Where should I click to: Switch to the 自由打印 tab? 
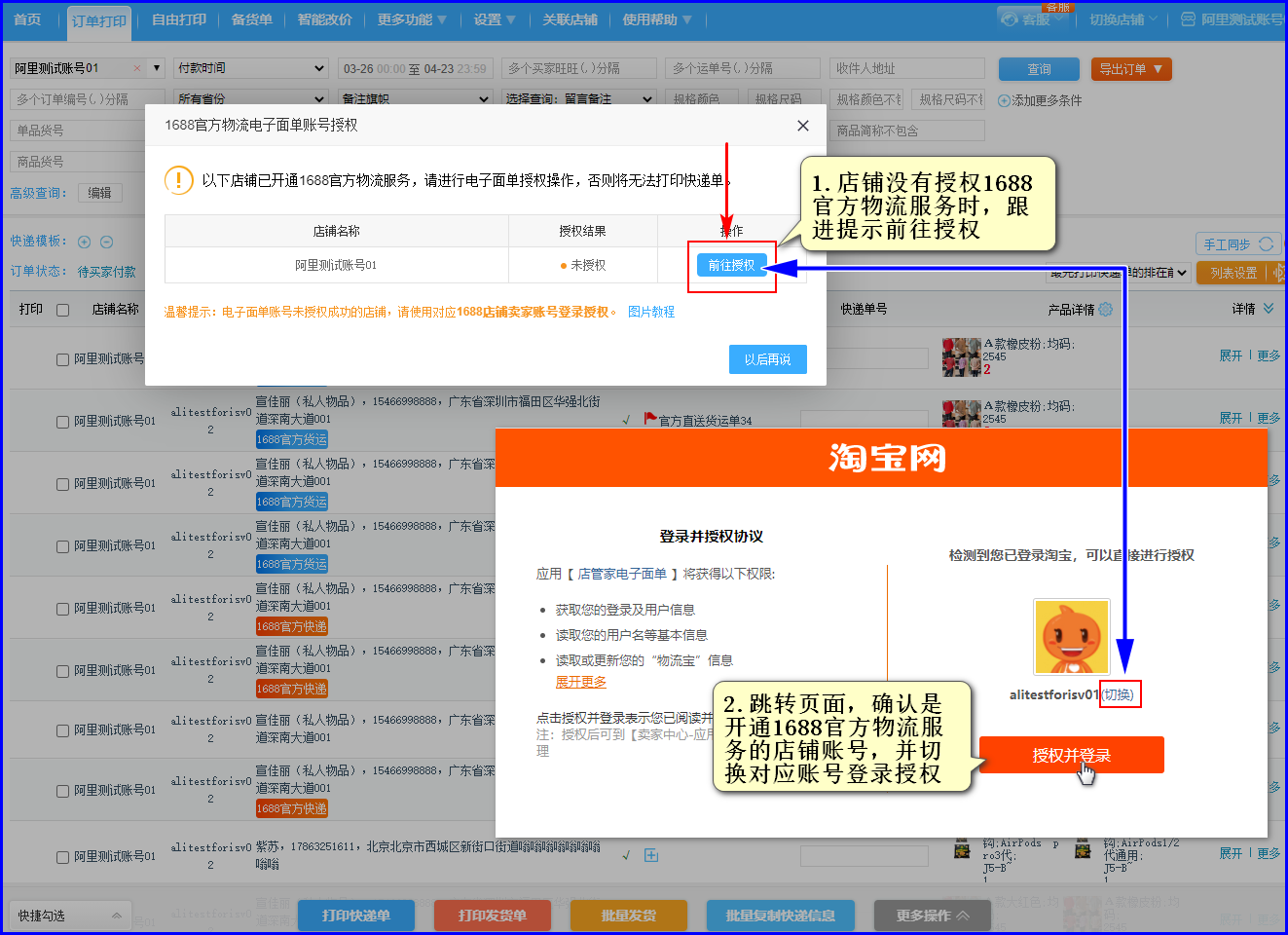(179, 19)
